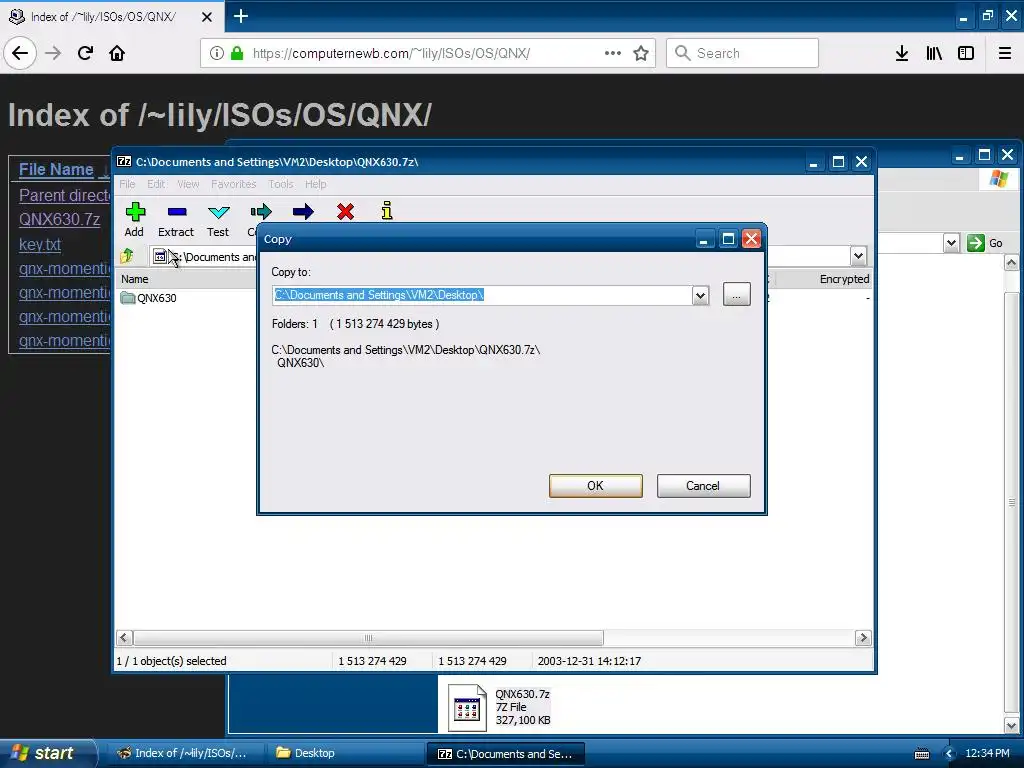Open the 7-Zip address bar dropdown
This screenshot has width=1024, height=768.
(x=858, y=256)
